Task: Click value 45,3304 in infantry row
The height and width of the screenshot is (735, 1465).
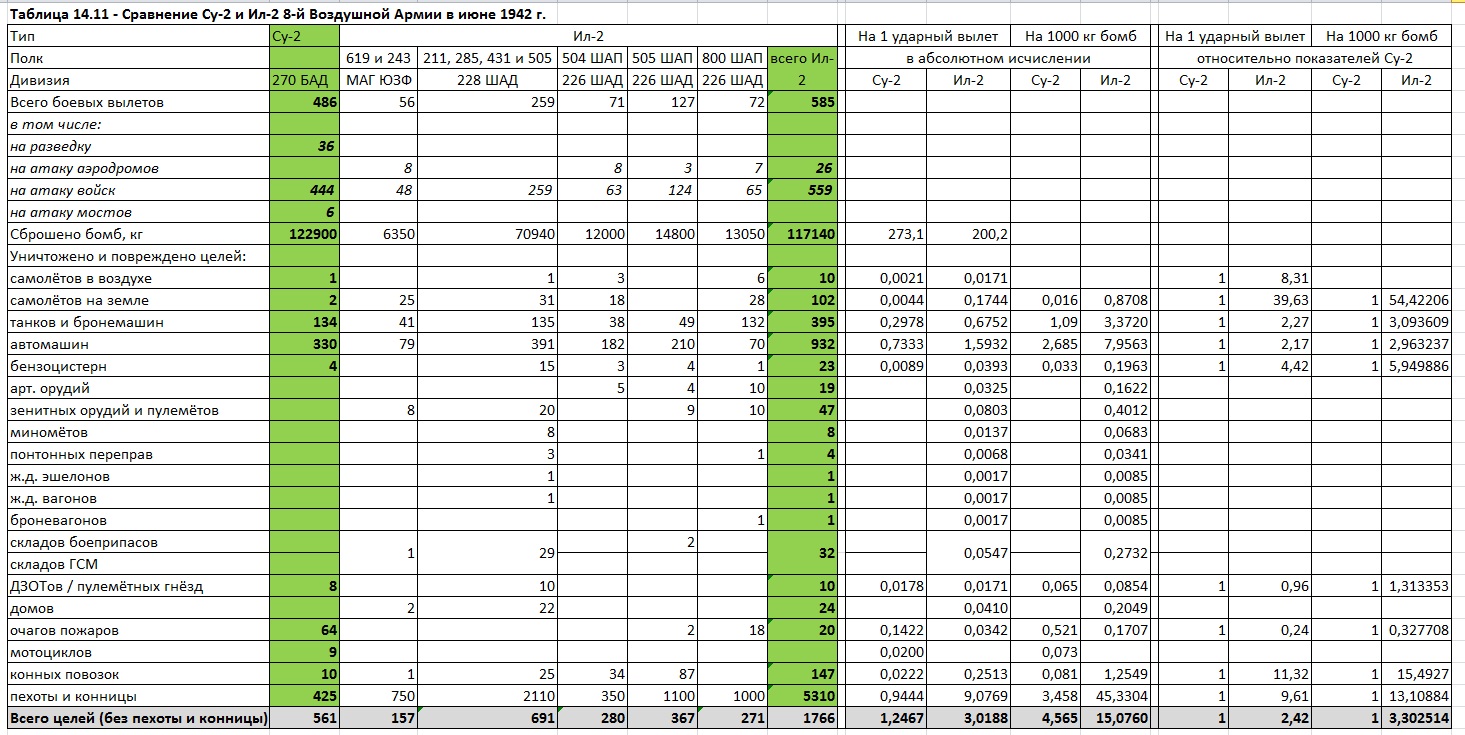Action: pos(1115,696)
